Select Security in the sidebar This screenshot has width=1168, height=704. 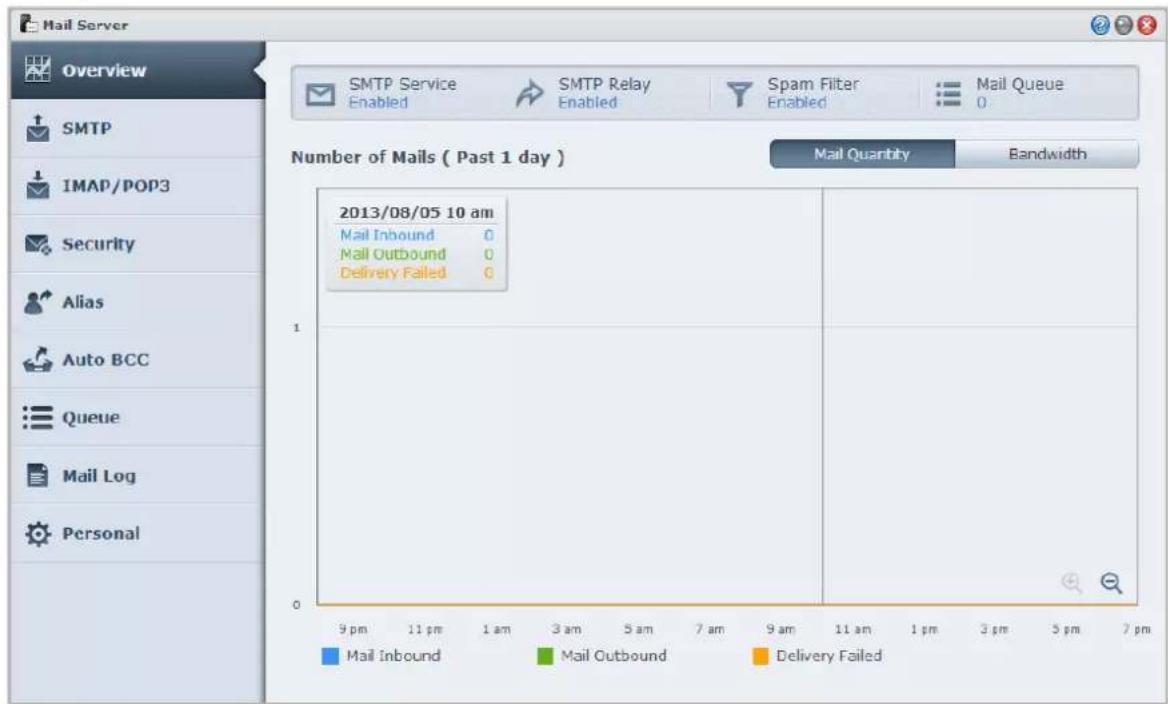pos(138,244)
